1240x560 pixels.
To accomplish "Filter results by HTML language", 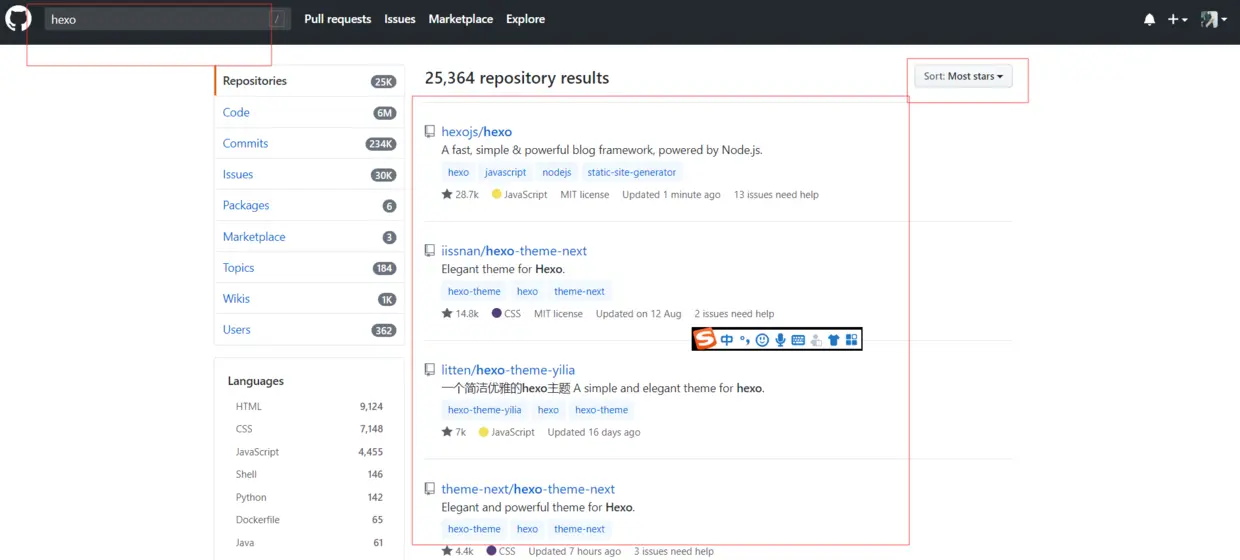I will [x=309, y=406].
